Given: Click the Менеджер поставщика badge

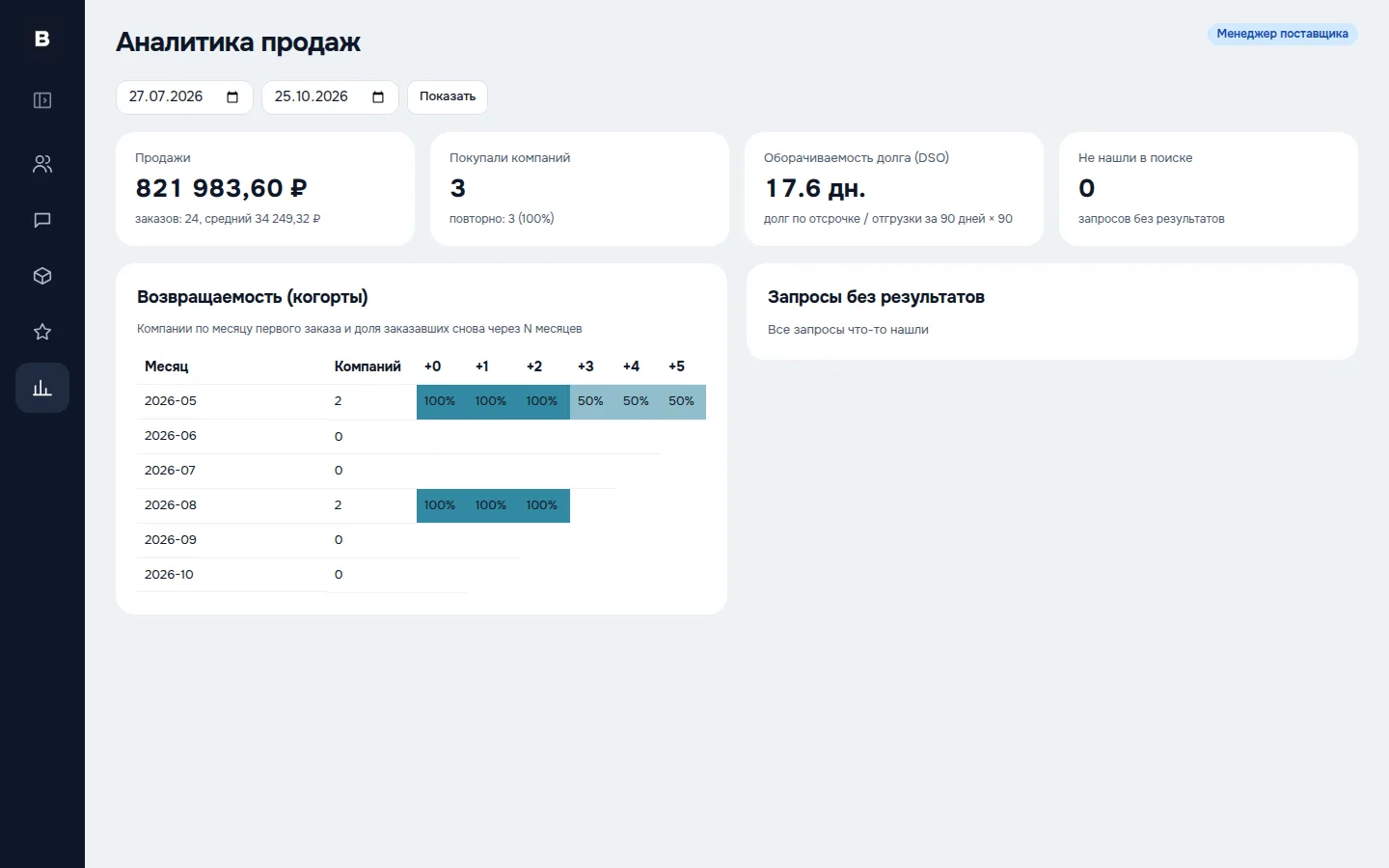Looking at the screenshot, I should (1282, 34).
